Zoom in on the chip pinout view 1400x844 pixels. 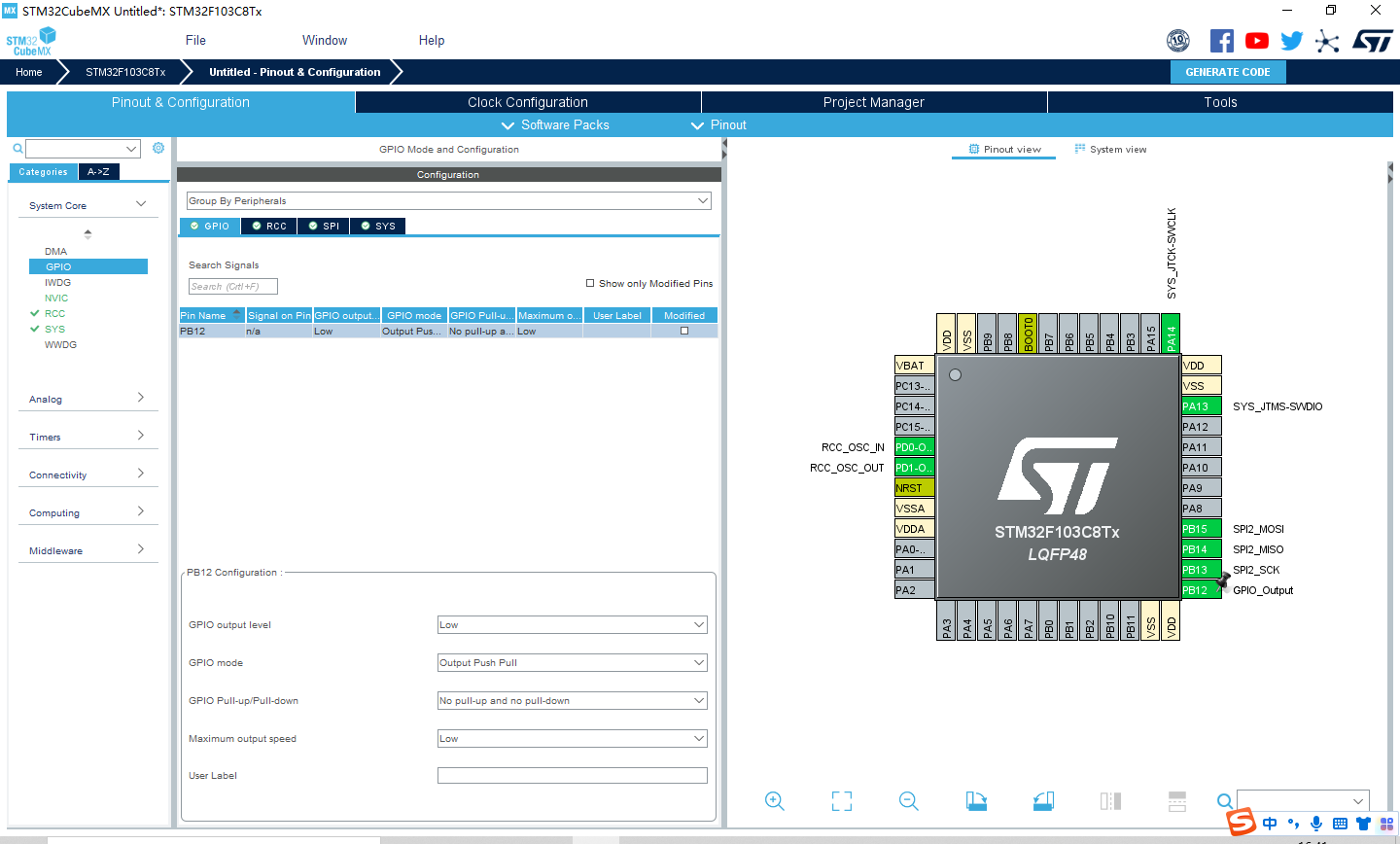[x=775, y=800]
